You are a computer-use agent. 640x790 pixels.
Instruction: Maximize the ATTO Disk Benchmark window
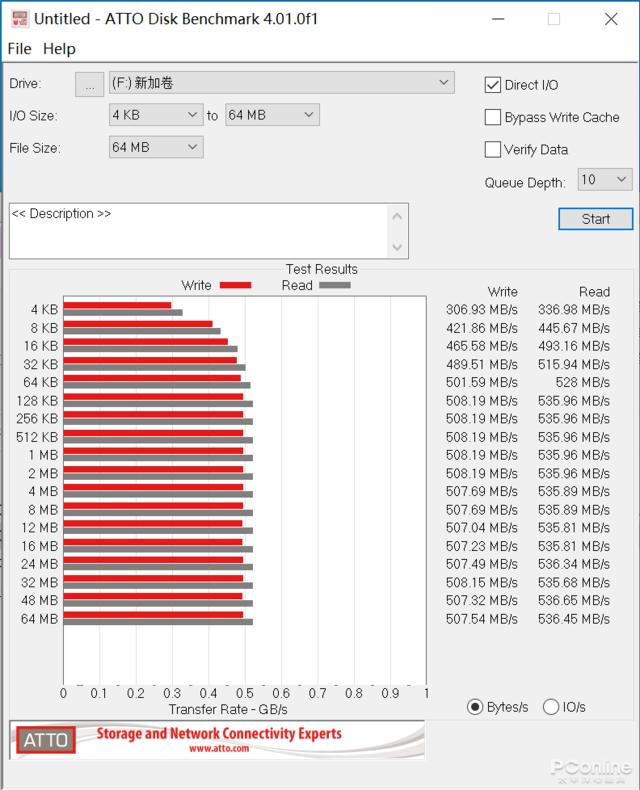pos(554,19)
